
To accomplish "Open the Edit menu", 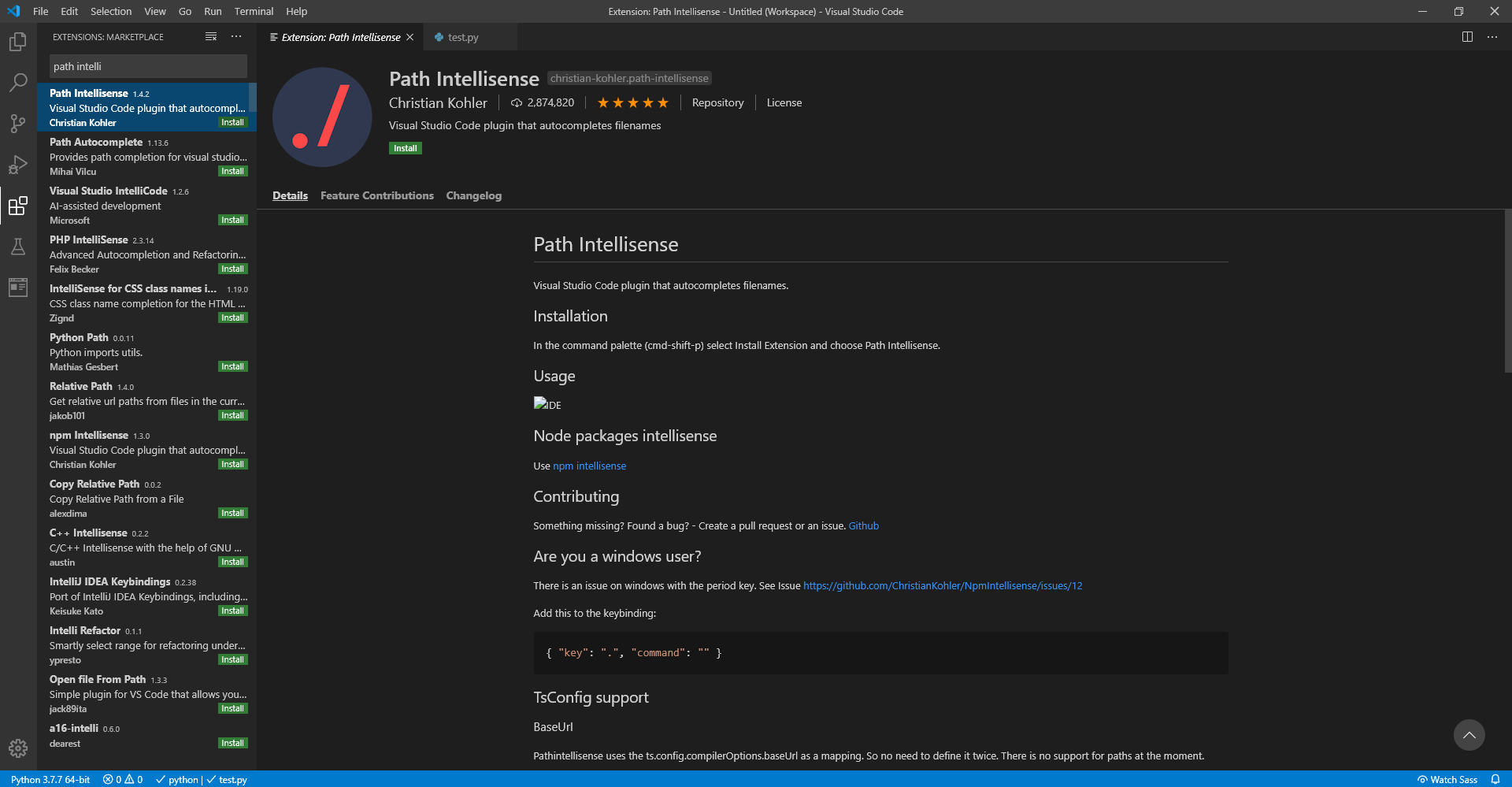I will click(x=69, y=11).
